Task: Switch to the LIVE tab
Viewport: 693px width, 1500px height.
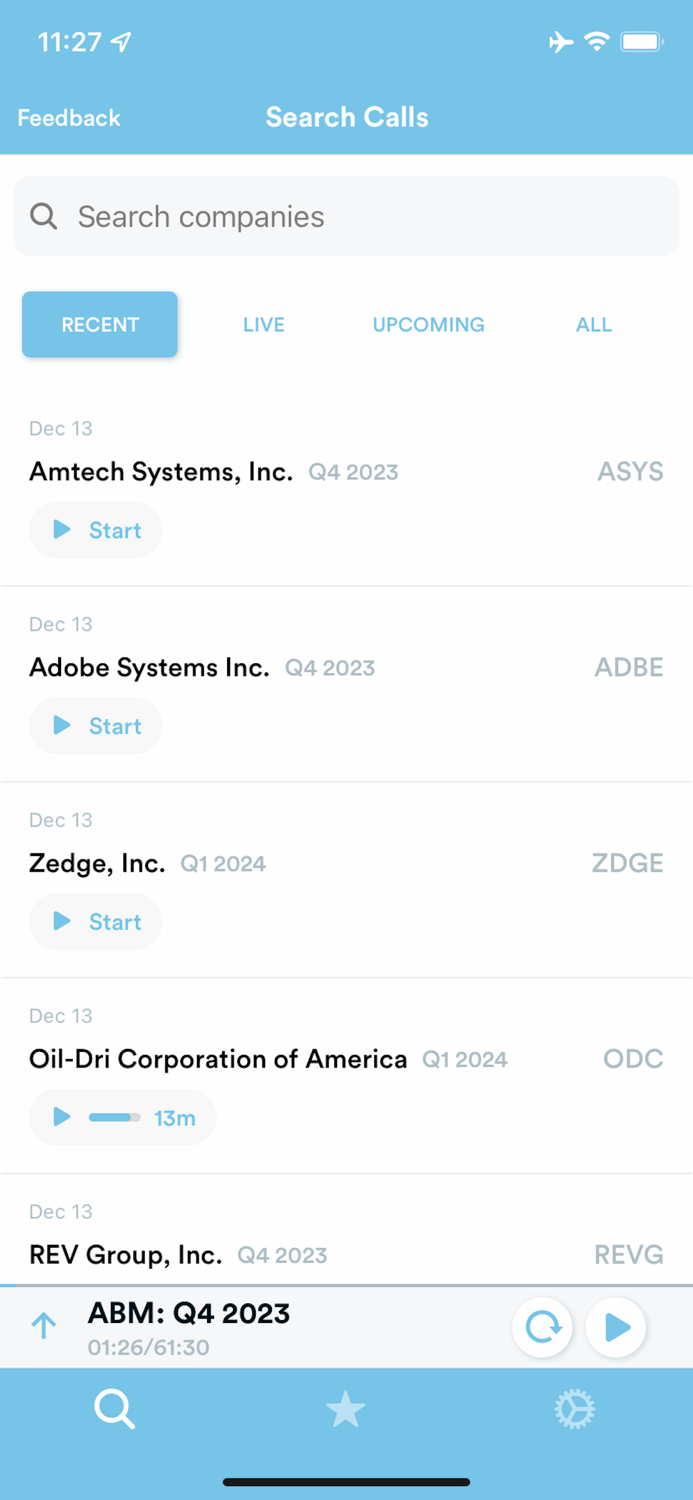Action: (263, 324)
